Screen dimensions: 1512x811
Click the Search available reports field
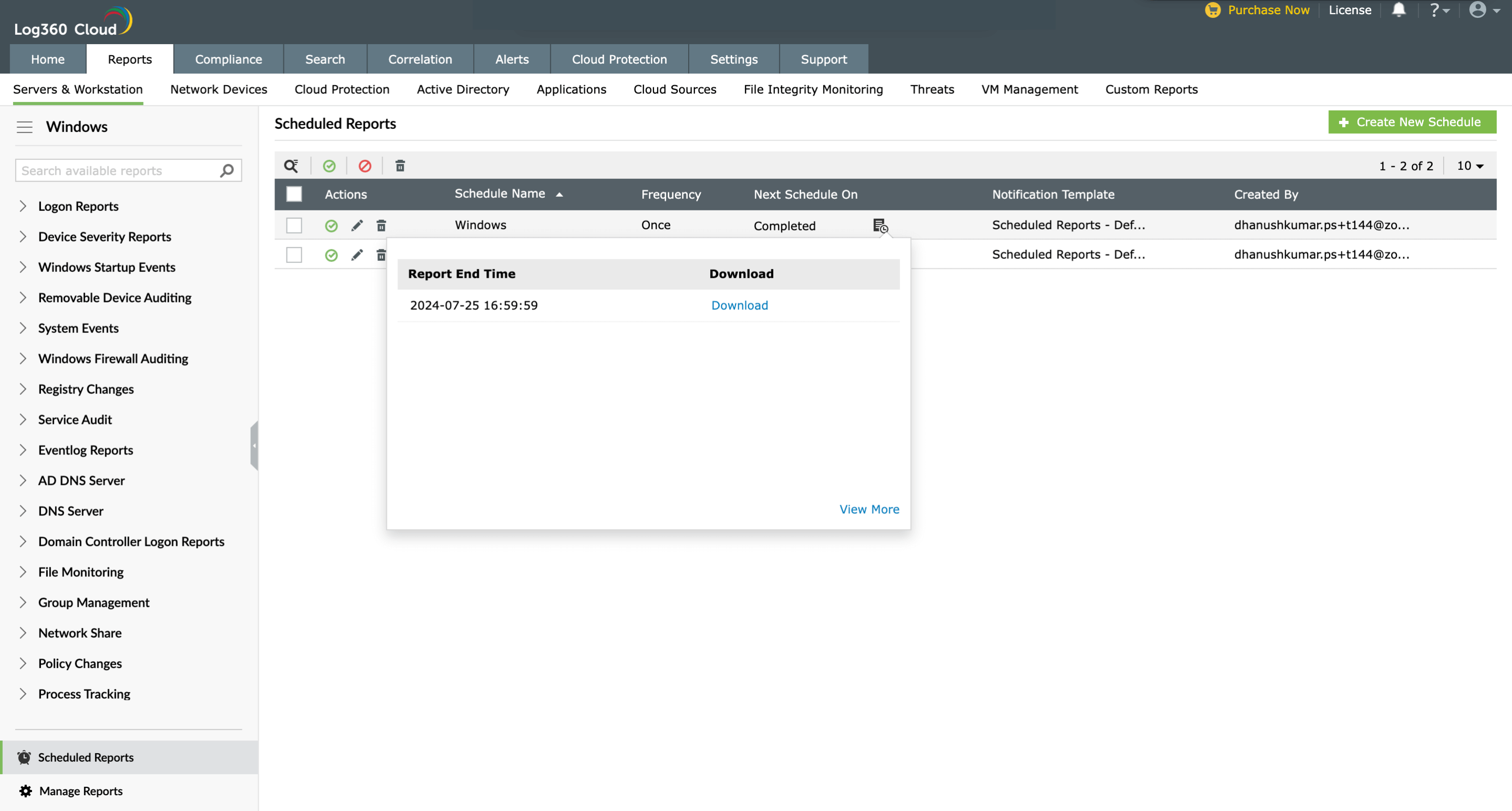click(117, 171)
